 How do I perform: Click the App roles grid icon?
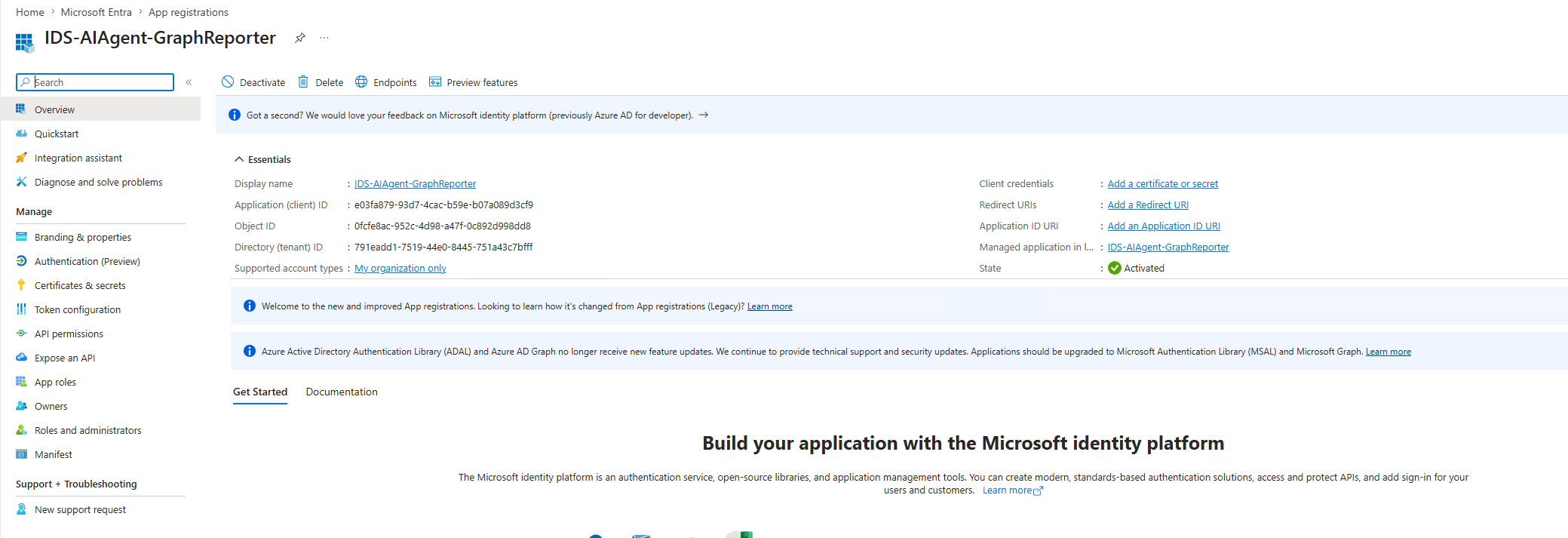21,381
